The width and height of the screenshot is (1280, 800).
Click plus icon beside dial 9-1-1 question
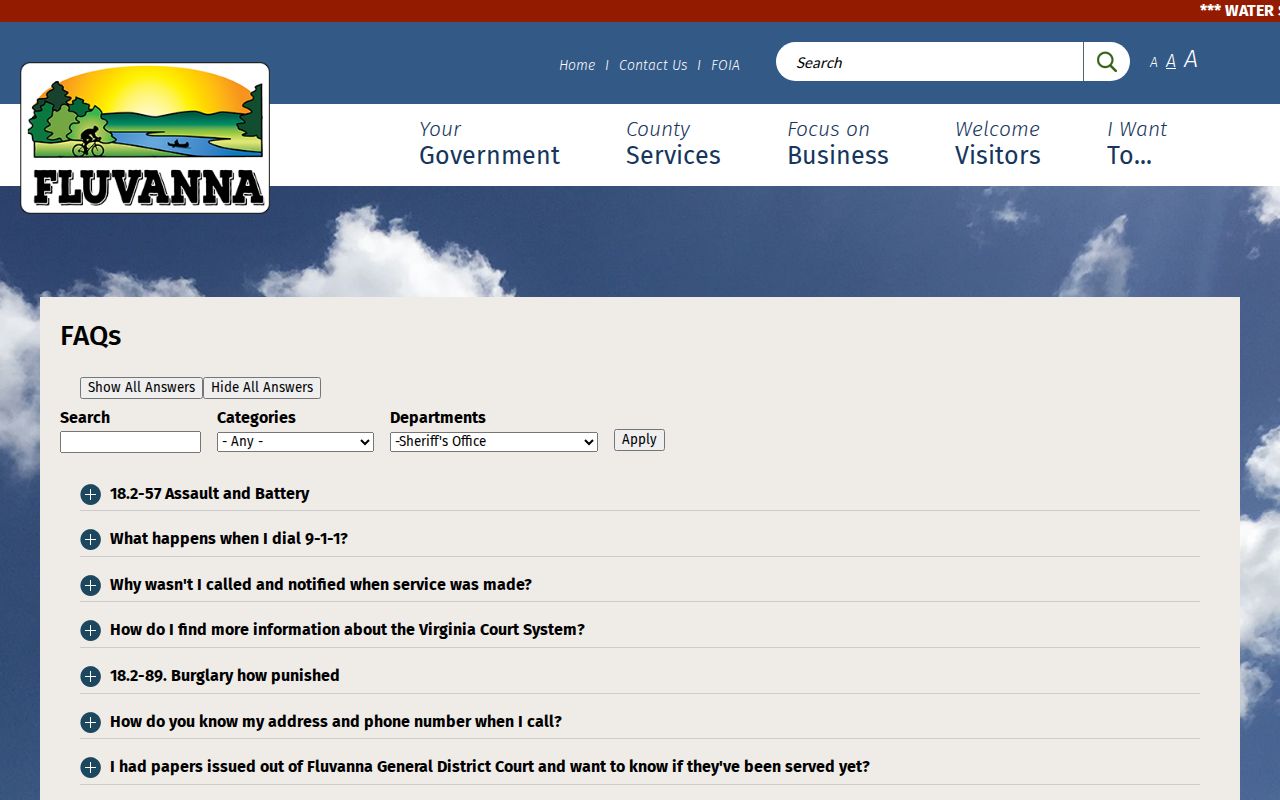click(90, 539)
